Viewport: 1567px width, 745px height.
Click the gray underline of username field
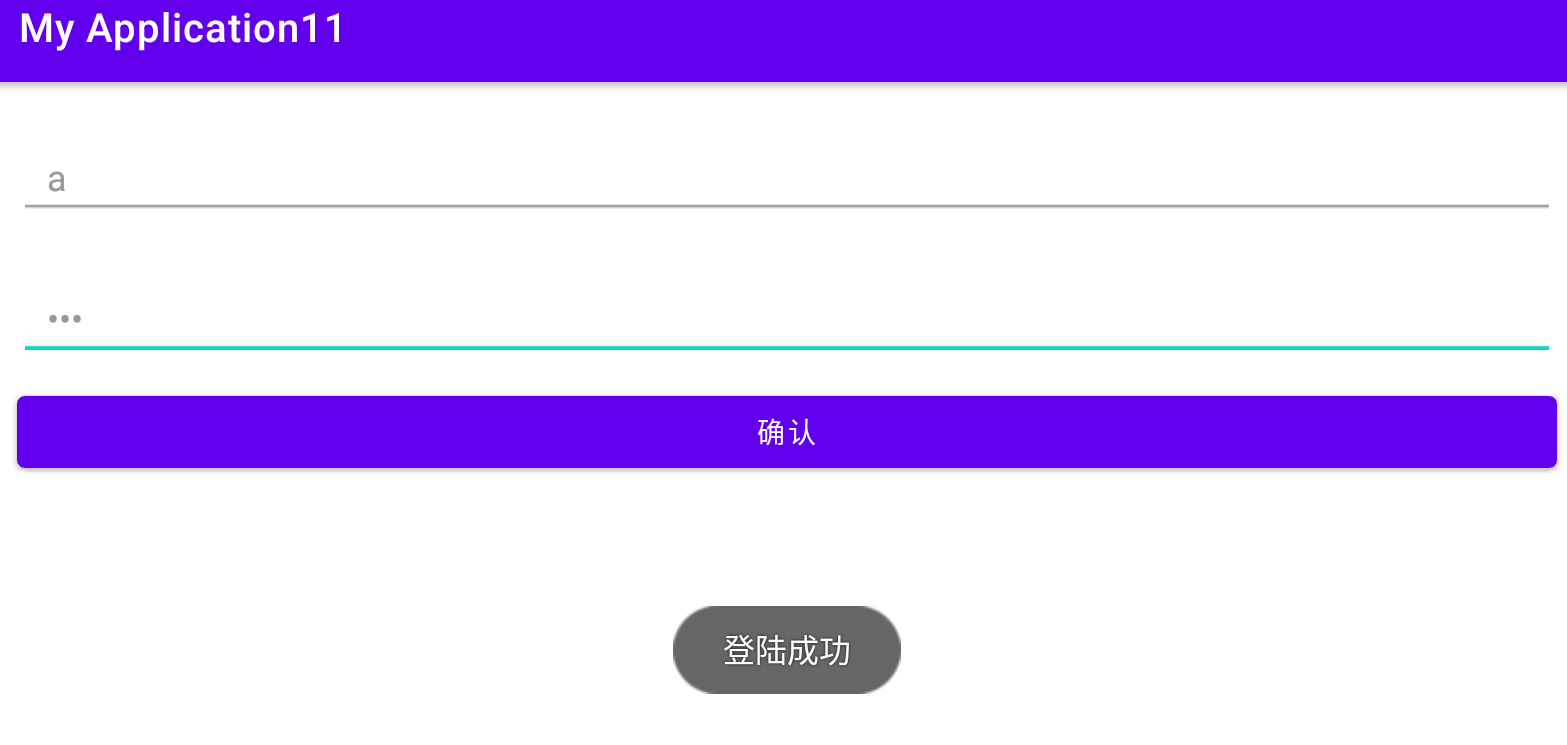click(787, 206)
